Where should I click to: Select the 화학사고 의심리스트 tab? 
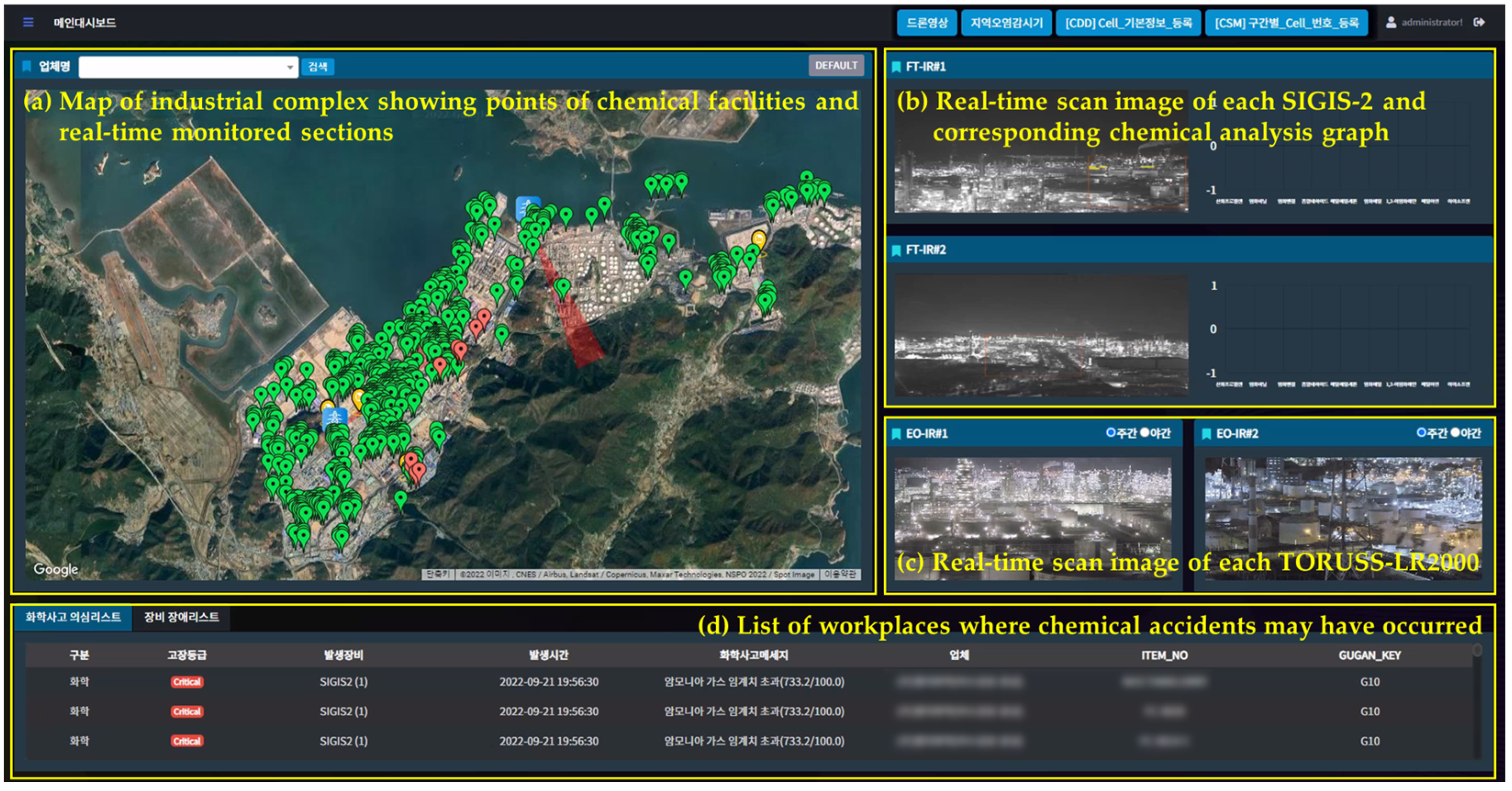[x=73, y=617]
